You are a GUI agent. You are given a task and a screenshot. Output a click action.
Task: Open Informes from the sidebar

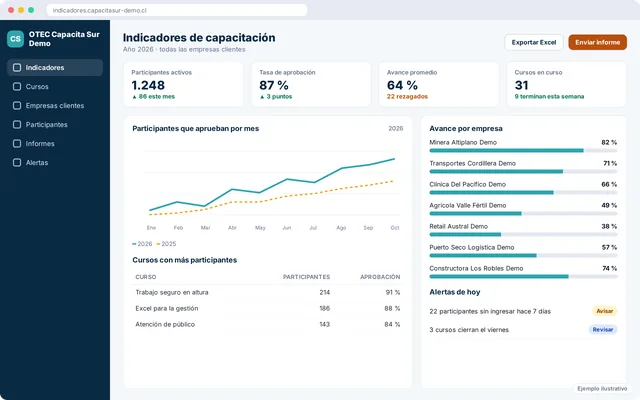(x=55, y=143)
